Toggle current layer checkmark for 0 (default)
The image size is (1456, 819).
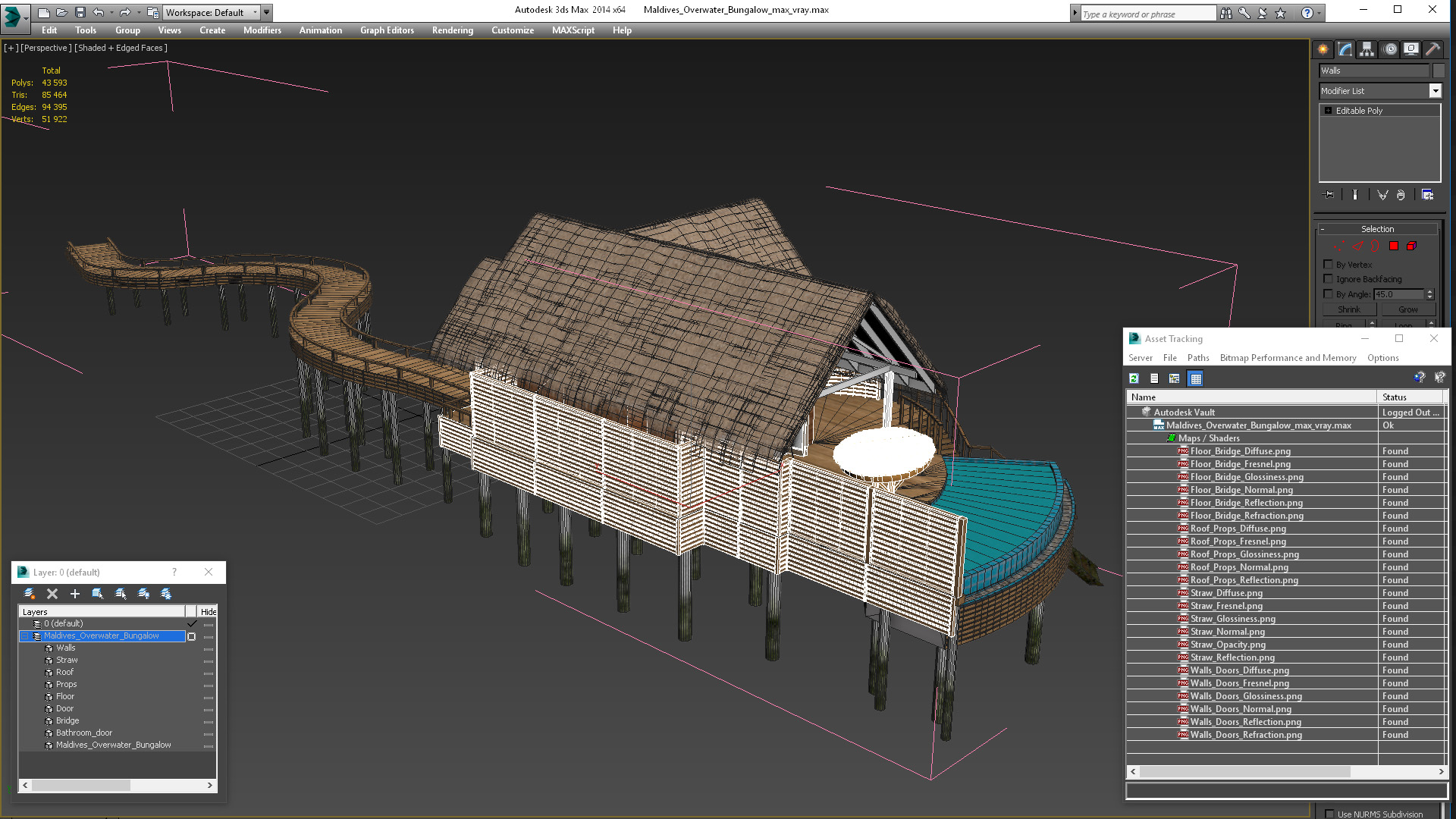tap(192, 623)
